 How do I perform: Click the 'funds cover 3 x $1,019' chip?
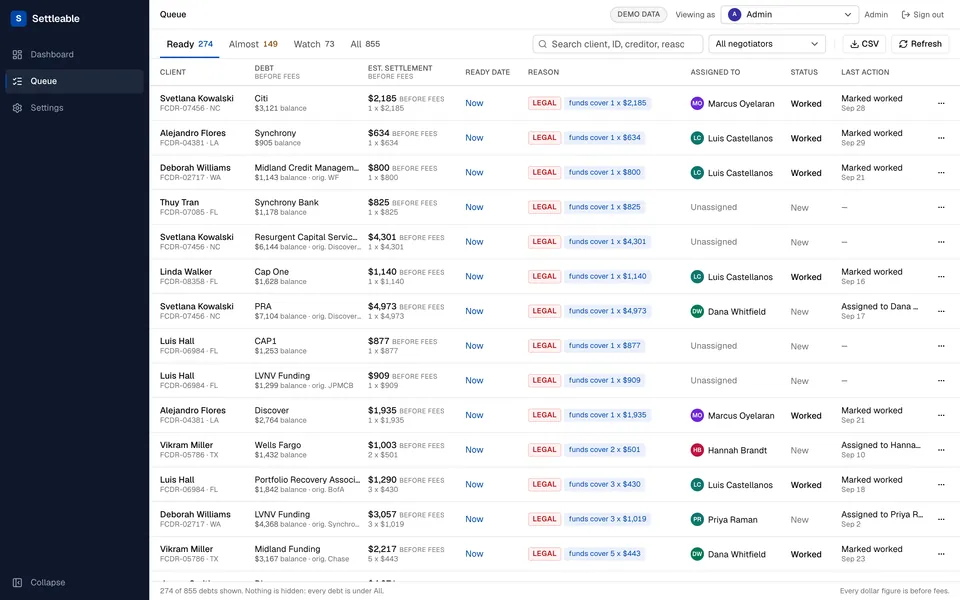(x=607, y=519)
